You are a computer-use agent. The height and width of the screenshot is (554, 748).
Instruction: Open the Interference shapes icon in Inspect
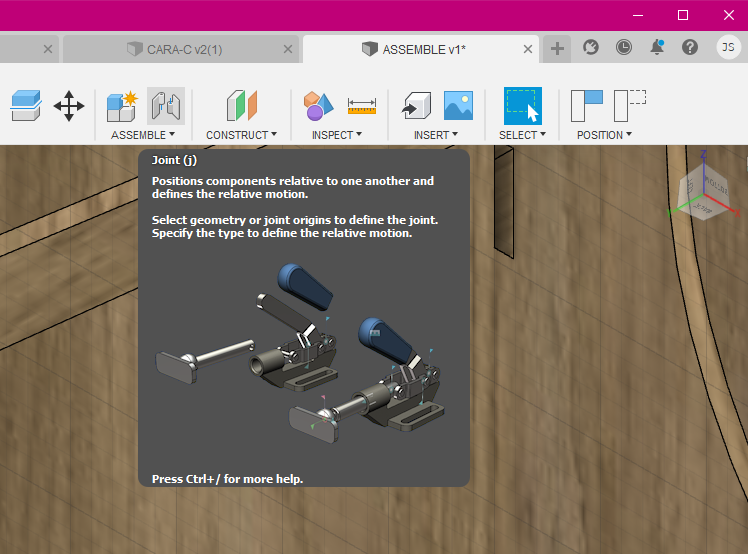click(x=318, y=105)
